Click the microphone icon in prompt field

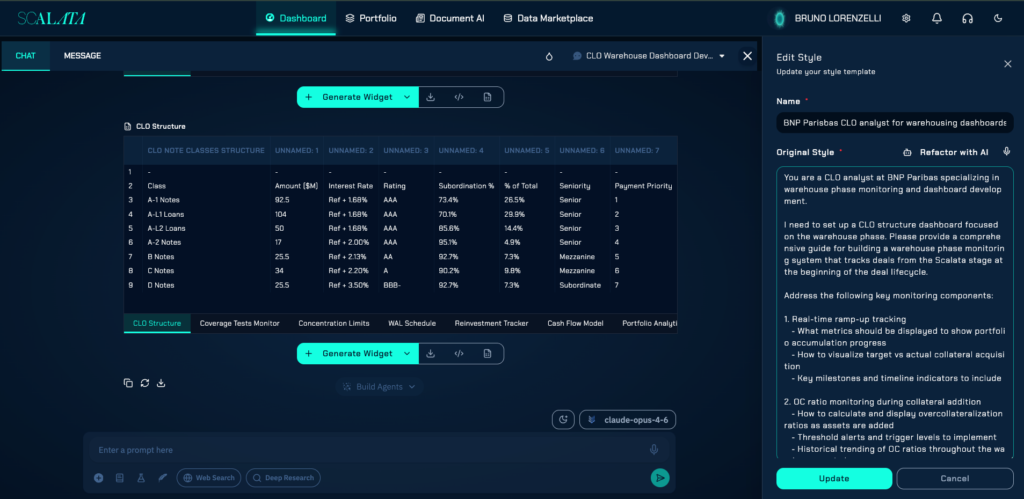pyautogui.click(x=654, y=450)
